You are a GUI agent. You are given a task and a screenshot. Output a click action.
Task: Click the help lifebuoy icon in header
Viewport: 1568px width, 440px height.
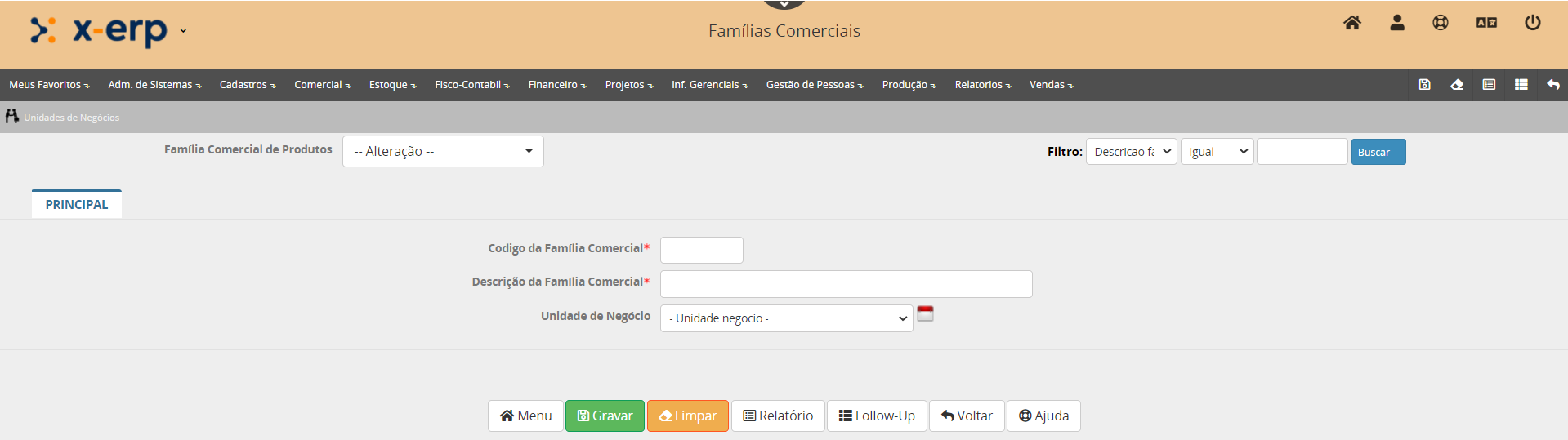(x=1441, y=23)
